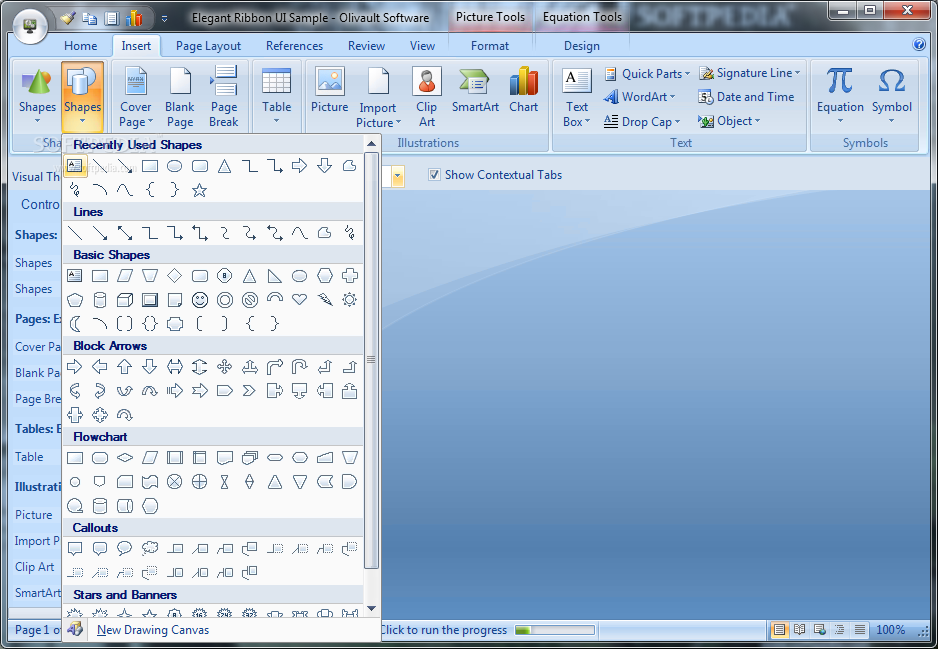Screen dimensions: 938x649
Task: Insert a Chart from the ribbon
Action: tap(523, 91)
